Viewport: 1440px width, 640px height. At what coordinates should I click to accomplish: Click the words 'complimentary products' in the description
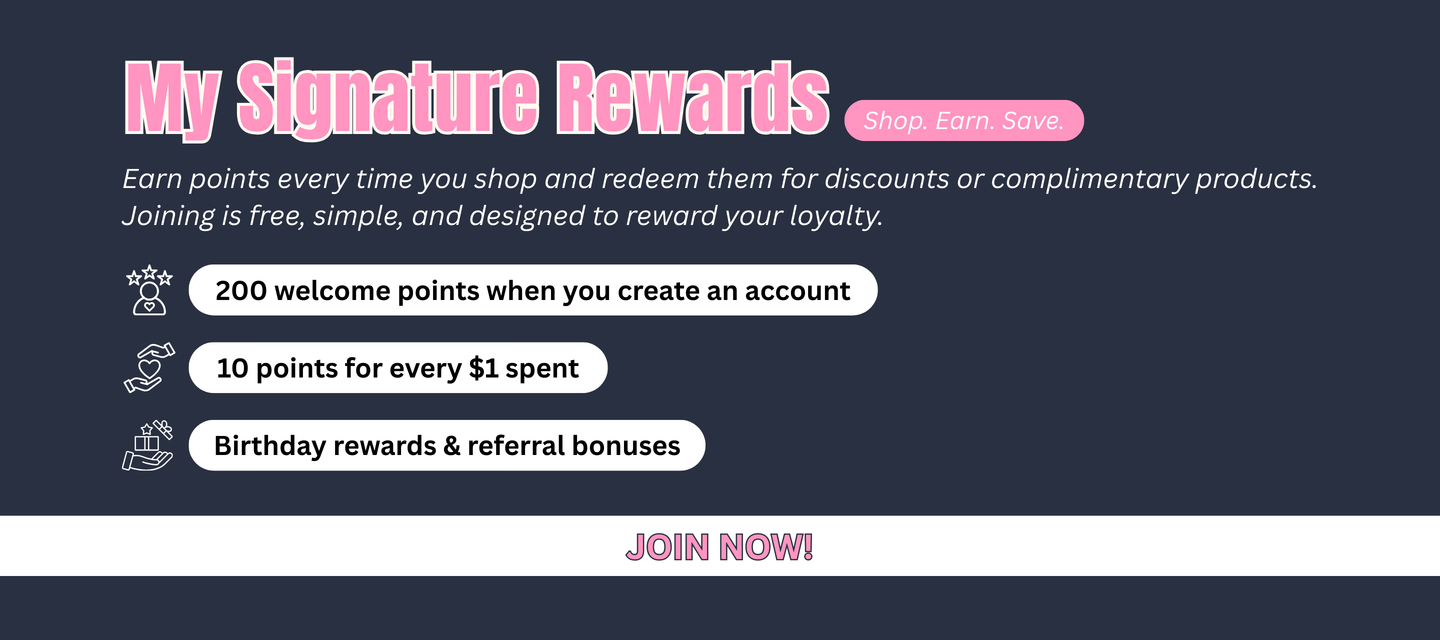(x=1152, y=180)
